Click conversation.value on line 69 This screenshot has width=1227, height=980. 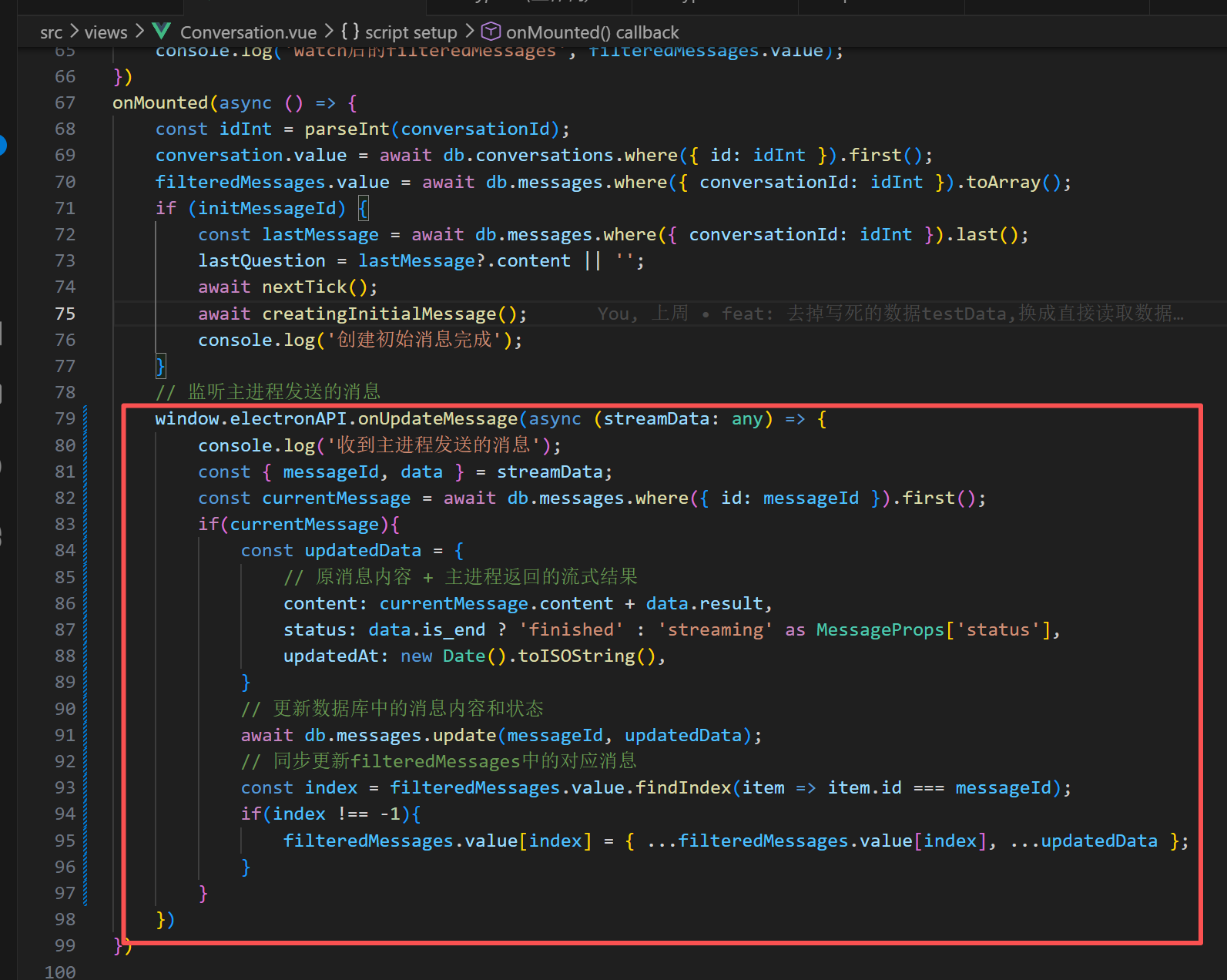251,155
